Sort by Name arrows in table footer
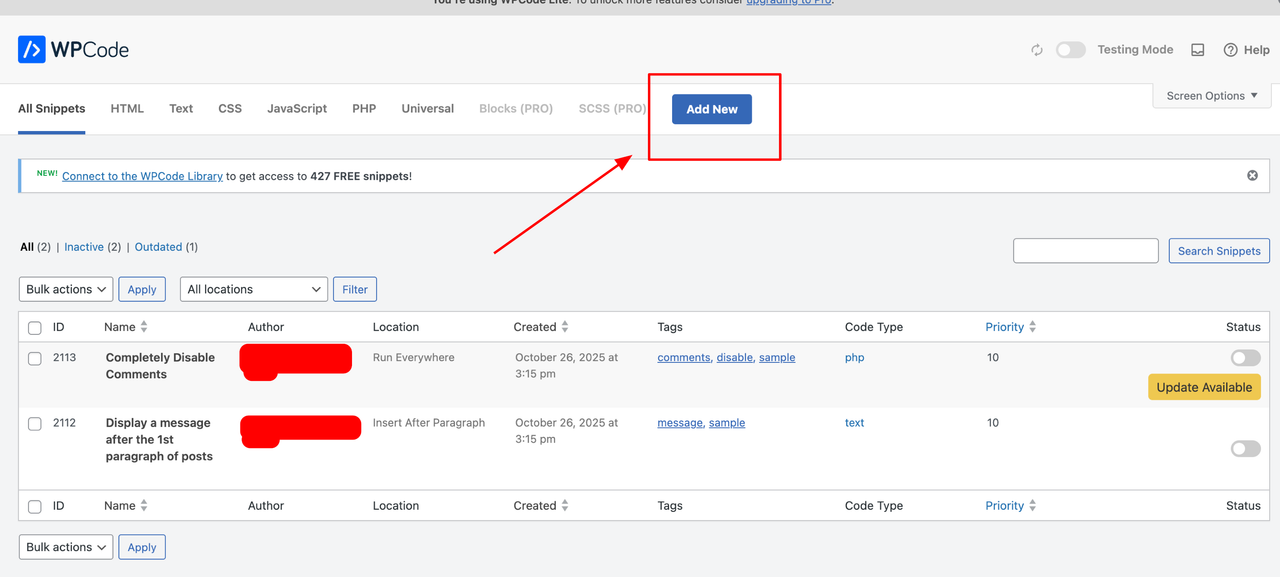Image resolution: width=1280 pixels, height=577 pixels. tap(144, 506)
